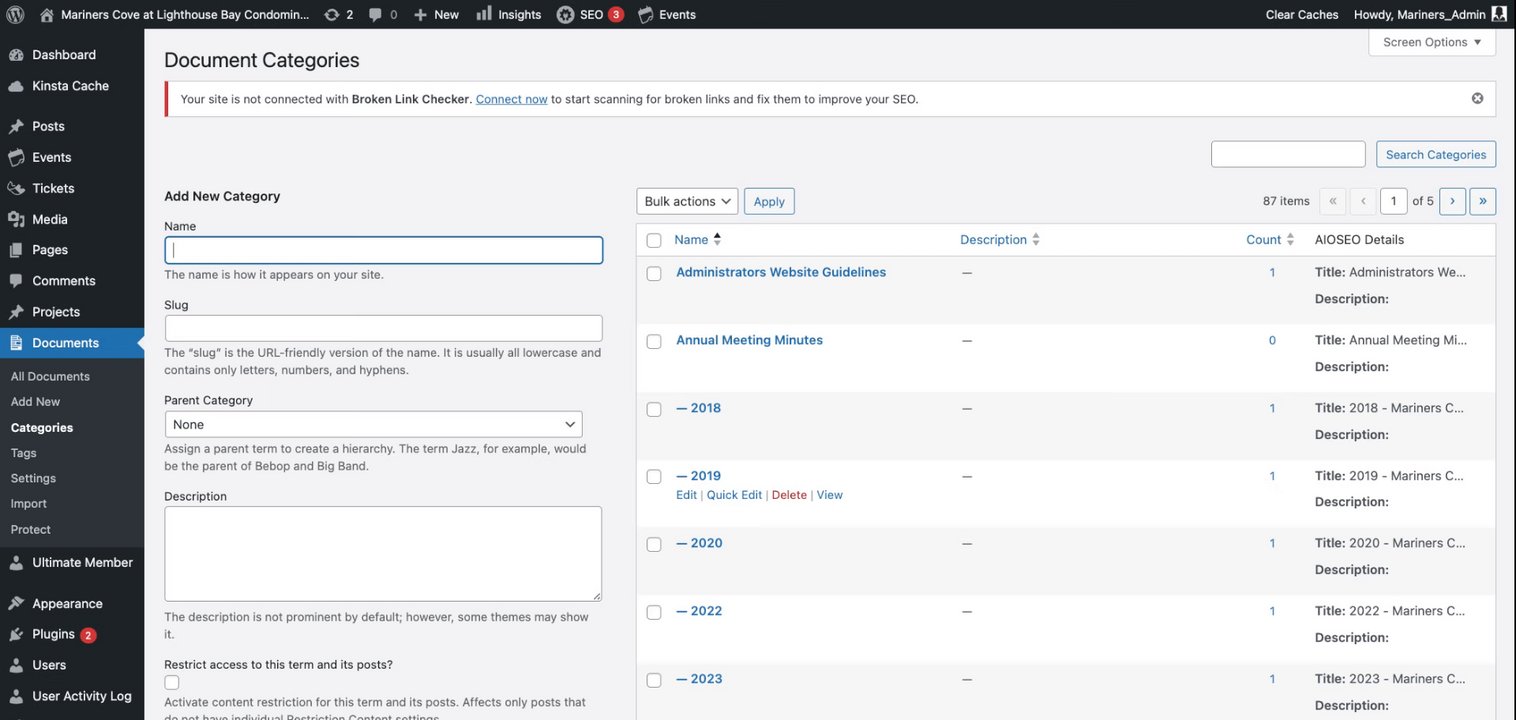Dismiss the Broken Link Checker notice
The height and width of the screenshot is (720, 1516).
[x=1477, y=98]
